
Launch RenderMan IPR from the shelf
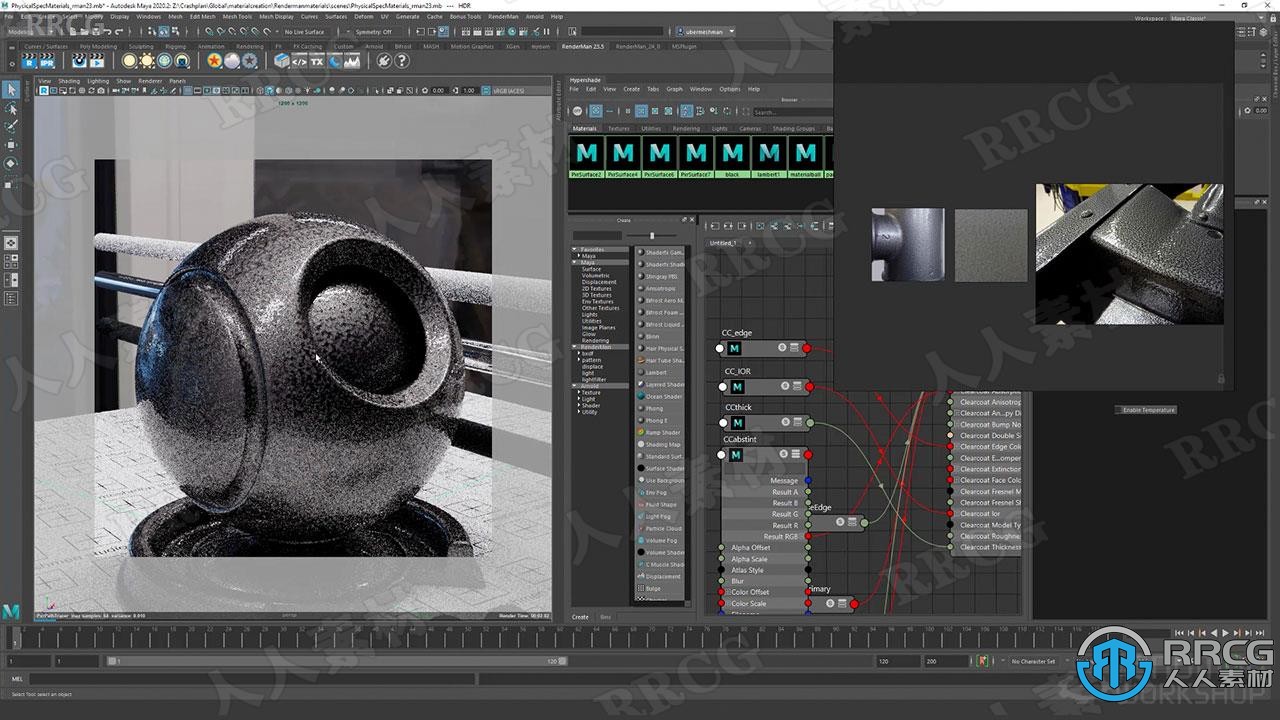47,61
